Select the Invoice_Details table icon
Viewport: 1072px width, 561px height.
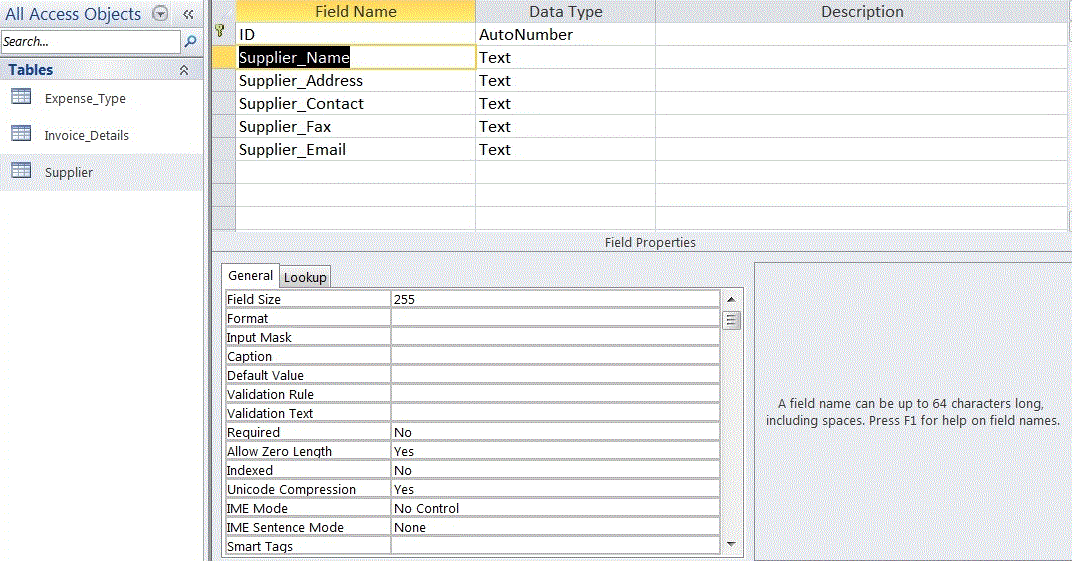[21, 133]
